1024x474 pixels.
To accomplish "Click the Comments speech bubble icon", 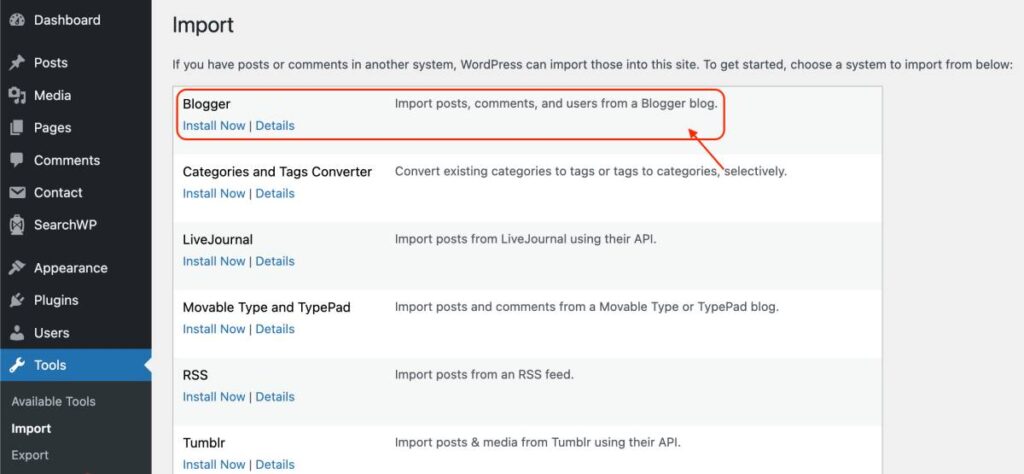I will (17, 161).
